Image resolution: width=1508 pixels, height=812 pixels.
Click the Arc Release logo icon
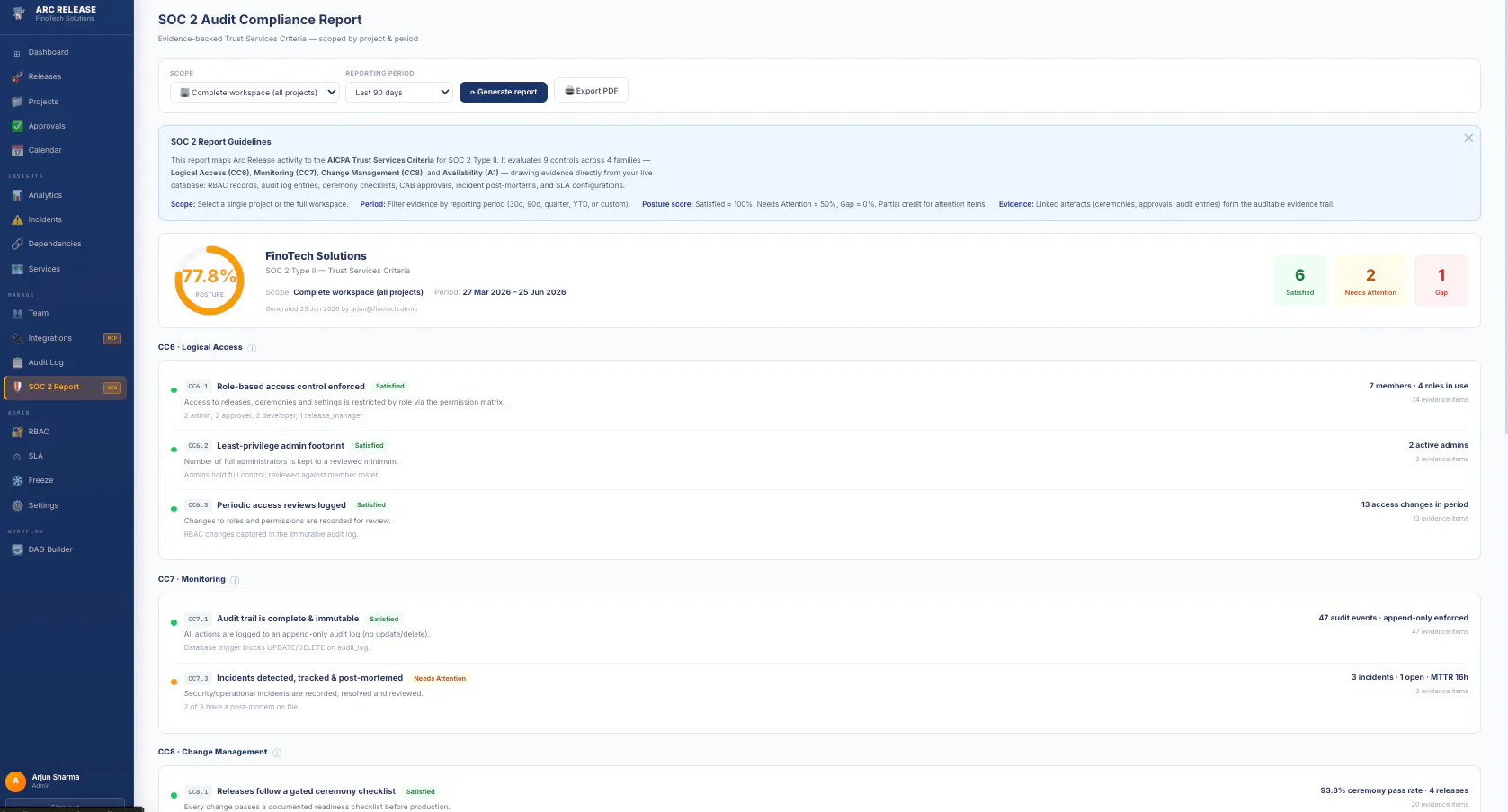(18, 13)
